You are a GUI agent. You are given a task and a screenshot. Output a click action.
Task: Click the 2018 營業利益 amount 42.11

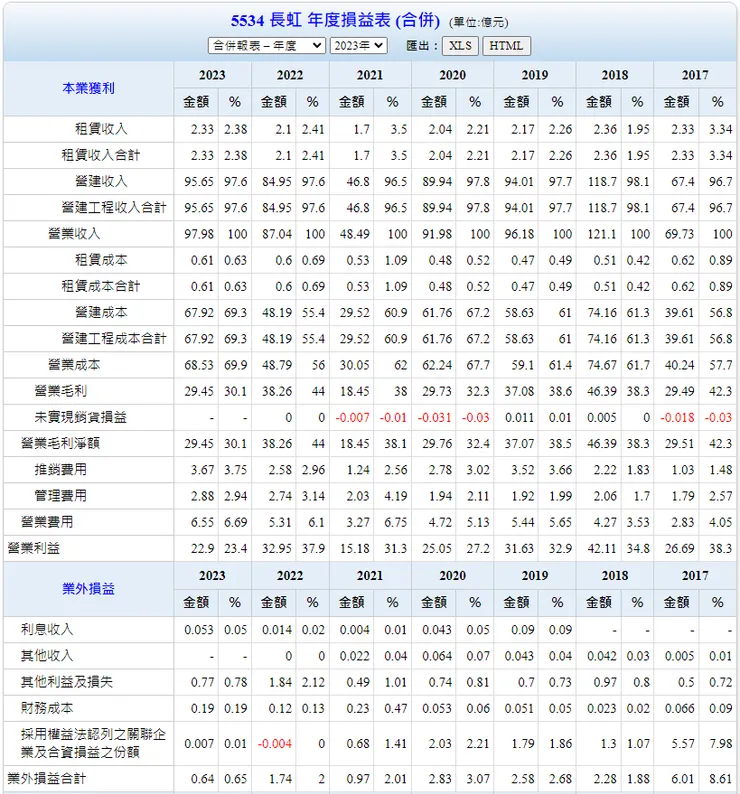point(602,548)
